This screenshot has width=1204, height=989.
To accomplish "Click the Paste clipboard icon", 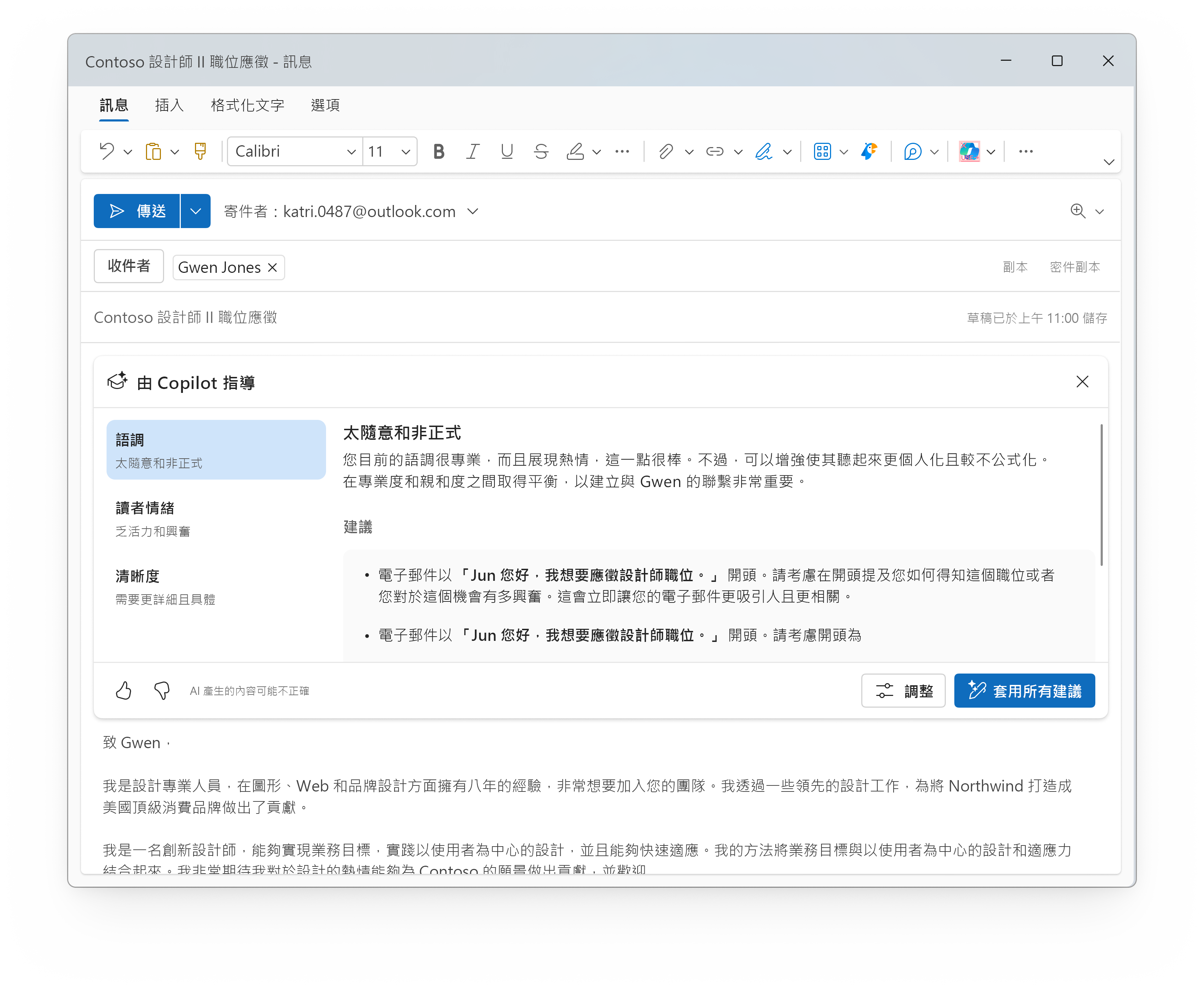I will tap(153, 152).
